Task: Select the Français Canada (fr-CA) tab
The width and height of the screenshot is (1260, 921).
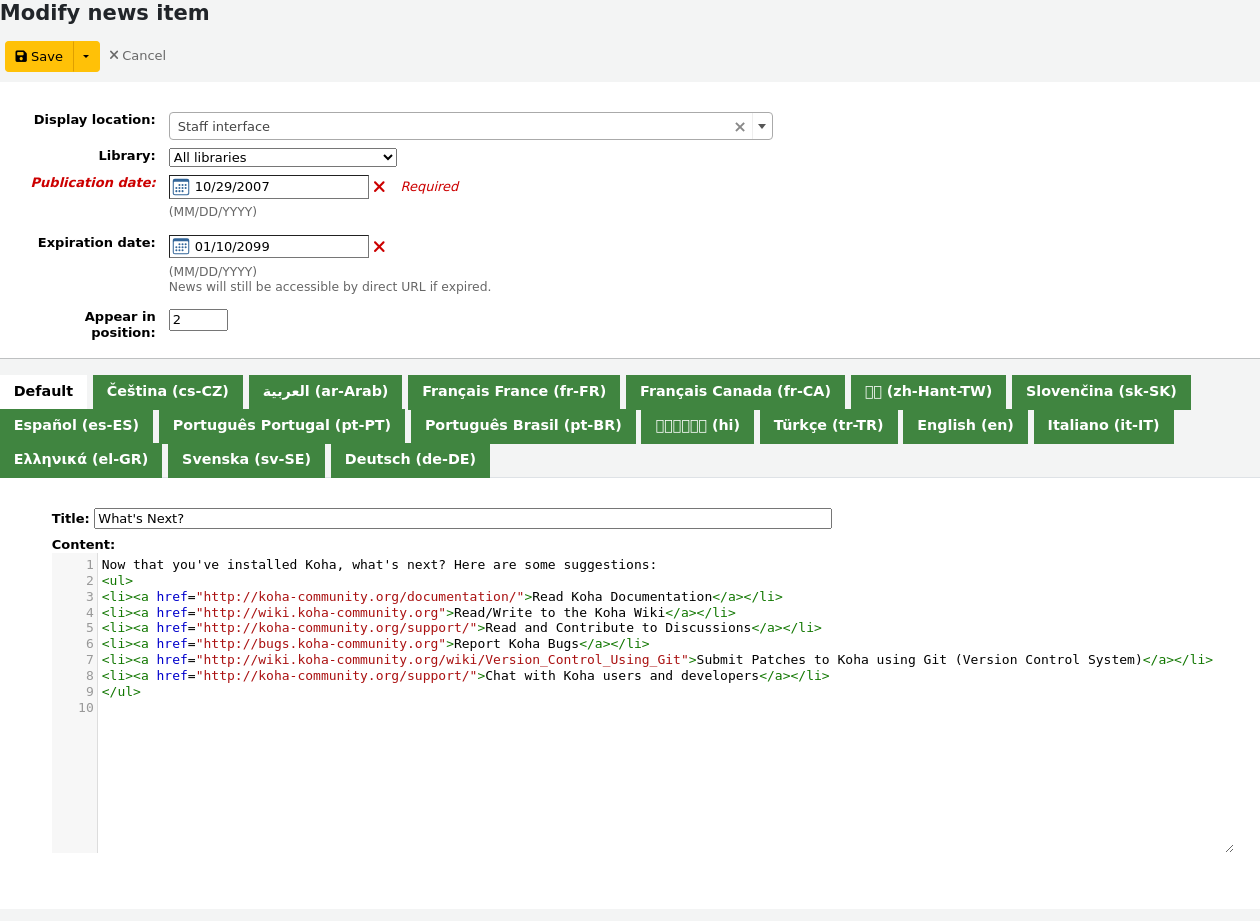Action: (x=735, y=392)
